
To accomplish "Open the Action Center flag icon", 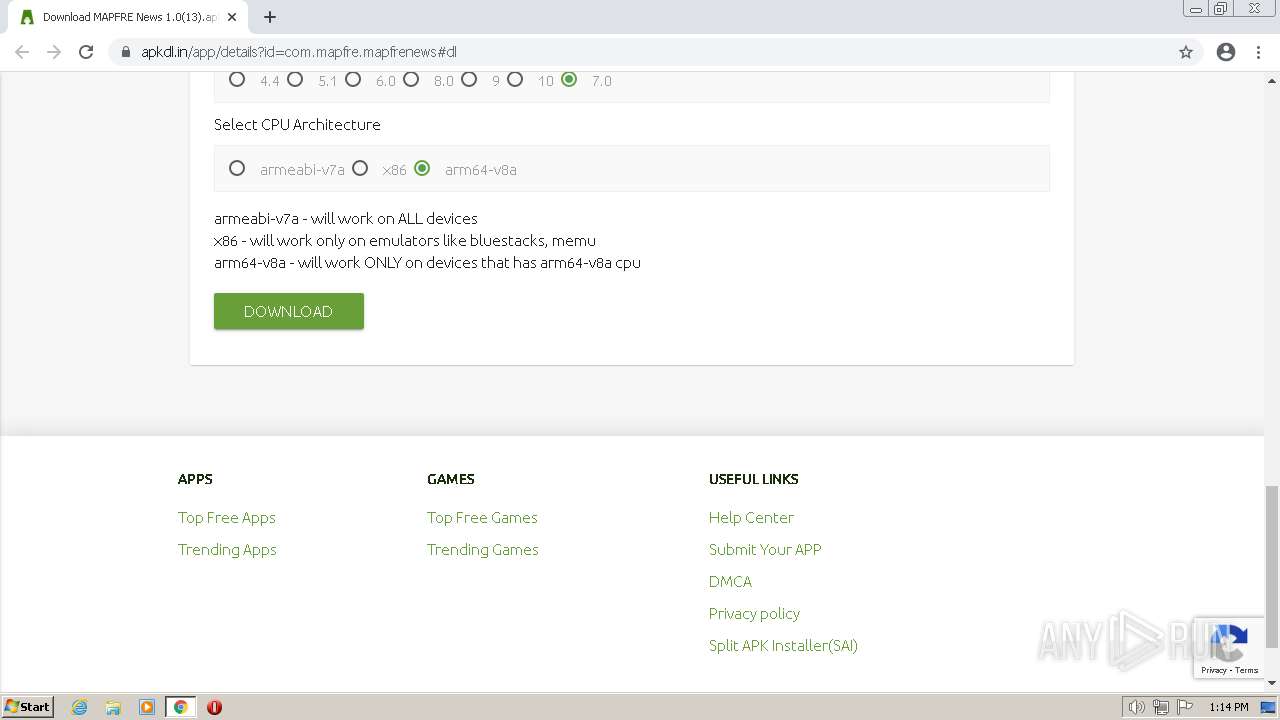I will click(1185, 707).
